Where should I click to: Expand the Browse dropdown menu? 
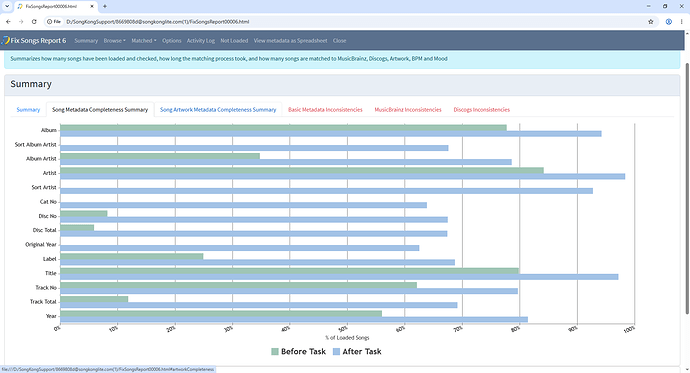pos(114,40)
